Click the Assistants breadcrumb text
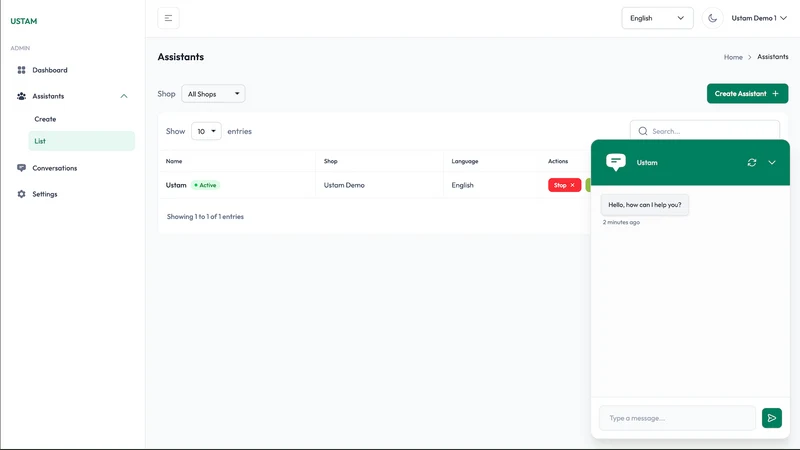Screen dimensions: 800x450 (x=772, y=57)
